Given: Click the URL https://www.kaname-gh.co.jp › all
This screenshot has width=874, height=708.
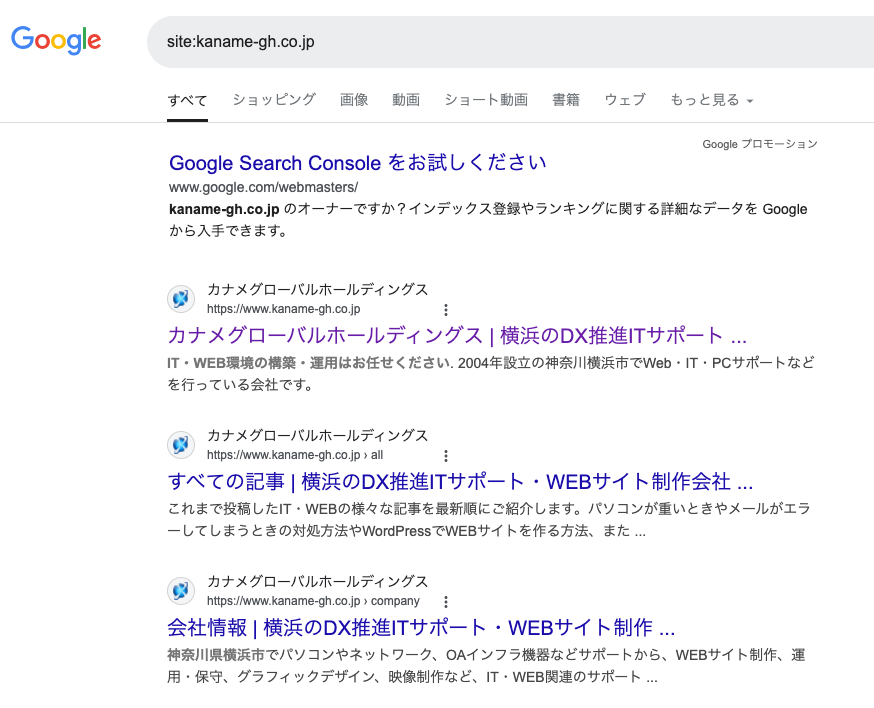Looking at the screenshot, I should [x=295, y=455].
